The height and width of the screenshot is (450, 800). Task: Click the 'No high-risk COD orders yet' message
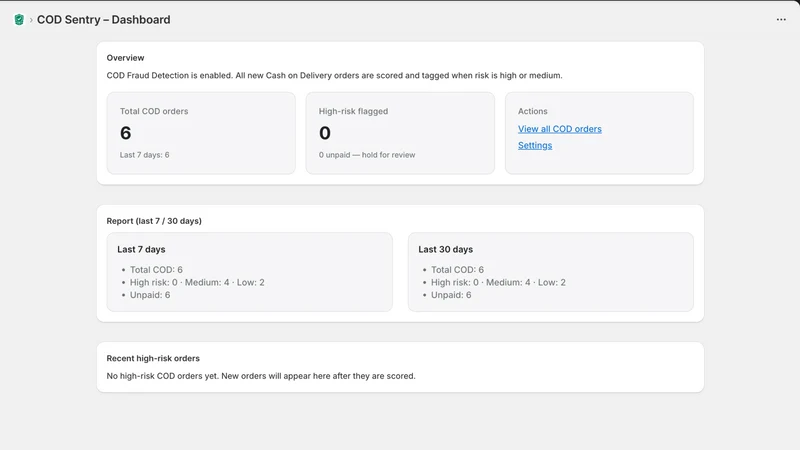261,376
